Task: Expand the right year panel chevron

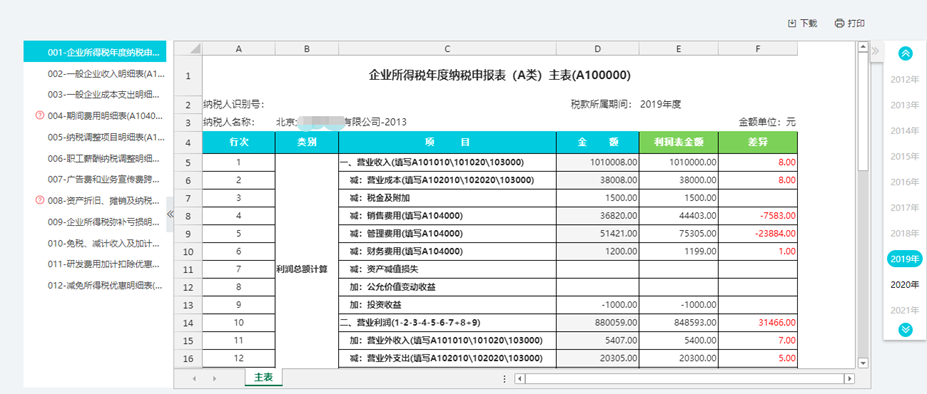Action: [x=876, y=51]
